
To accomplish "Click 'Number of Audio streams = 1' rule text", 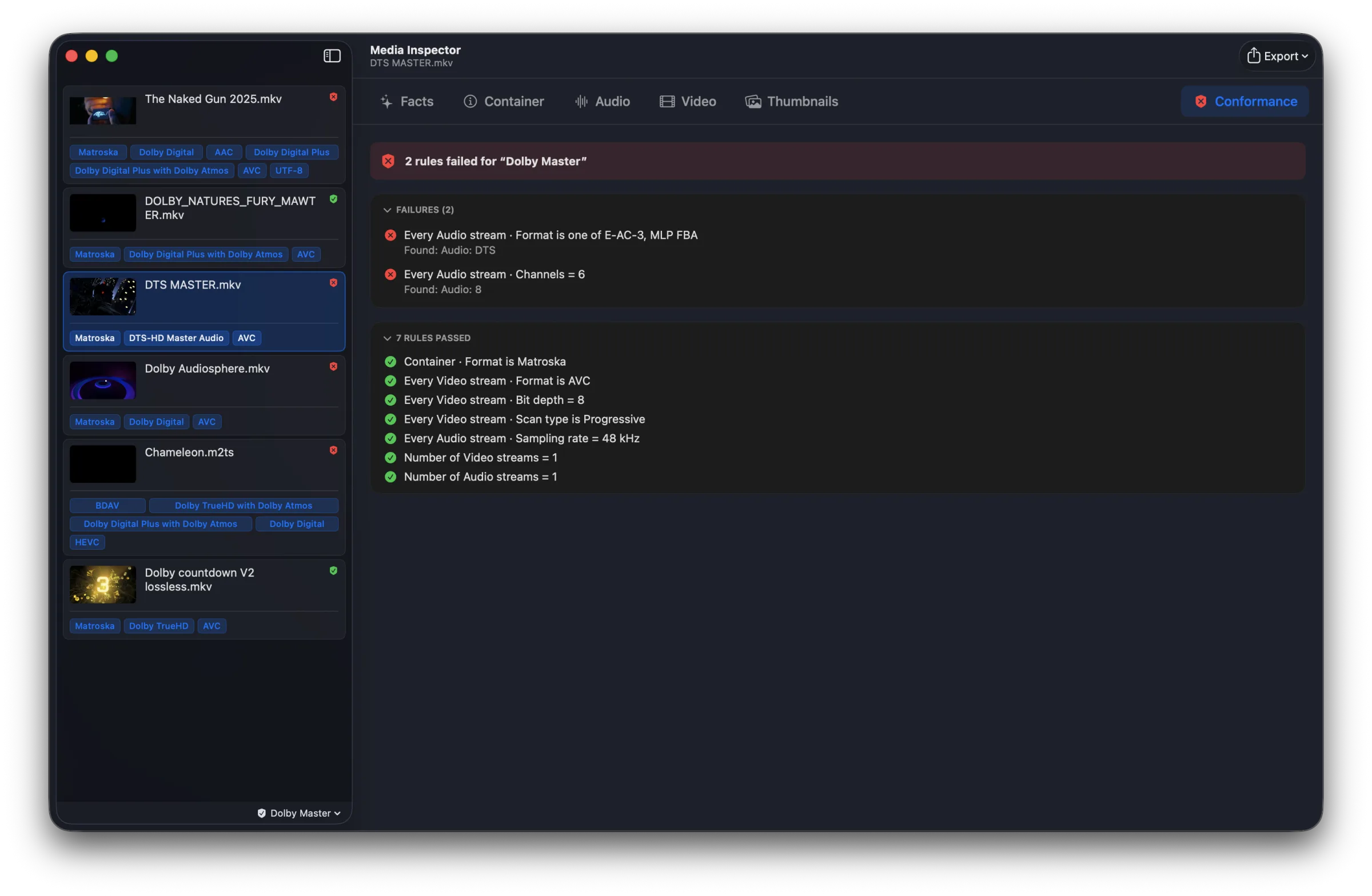I will (x=480, y=477).
